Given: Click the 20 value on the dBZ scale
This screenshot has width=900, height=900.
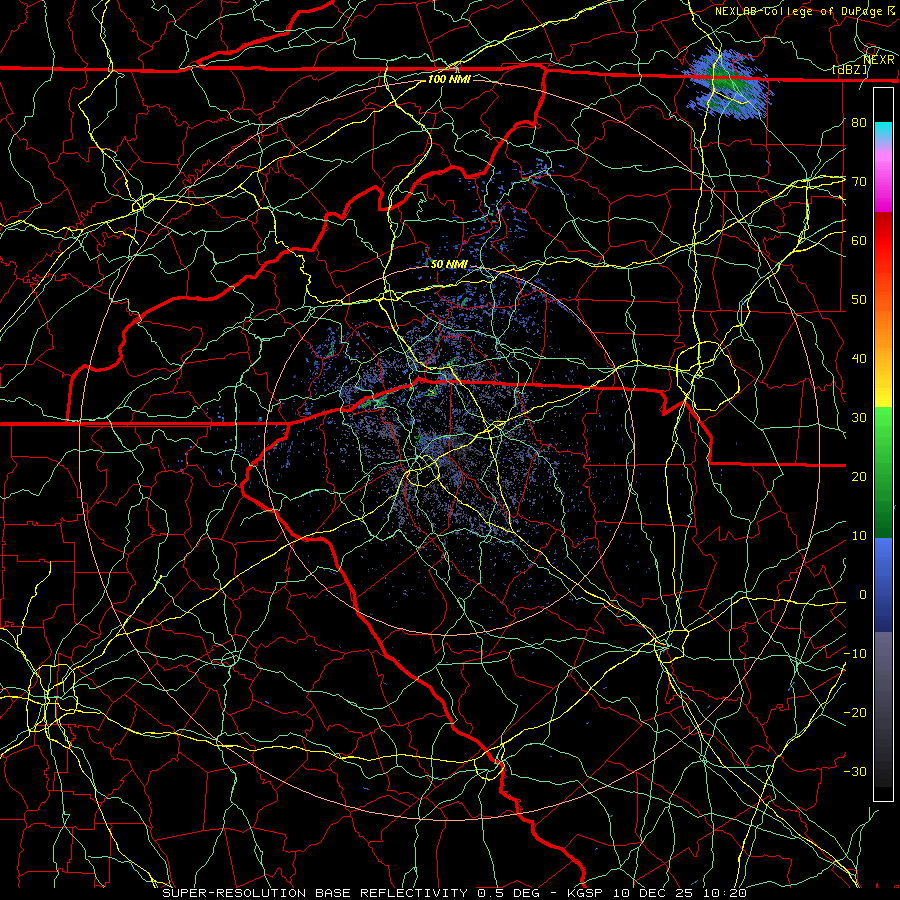Looking at the screenshot, I should (859, 476).
